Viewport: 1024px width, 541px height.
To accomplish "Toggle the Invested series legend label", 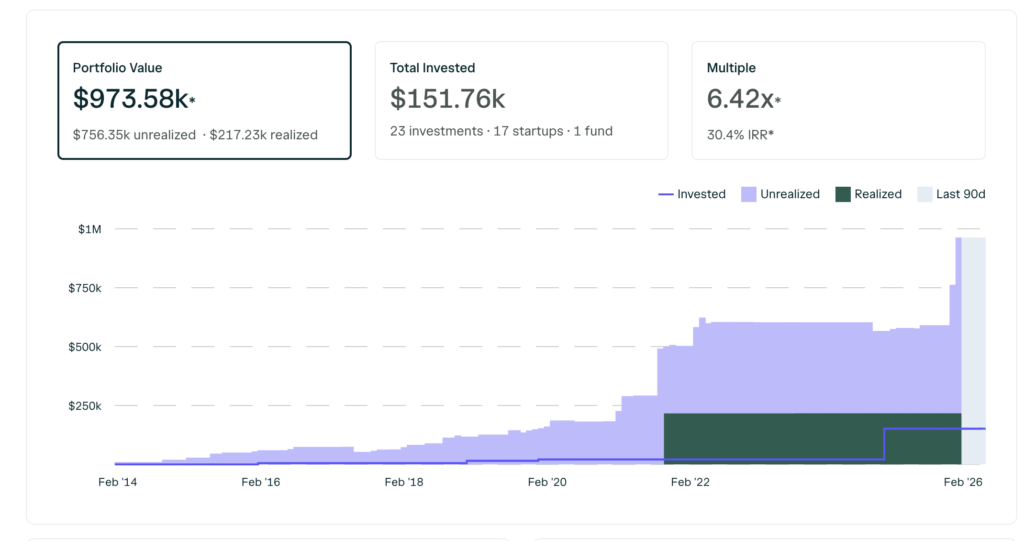I will tap(701, 194).
